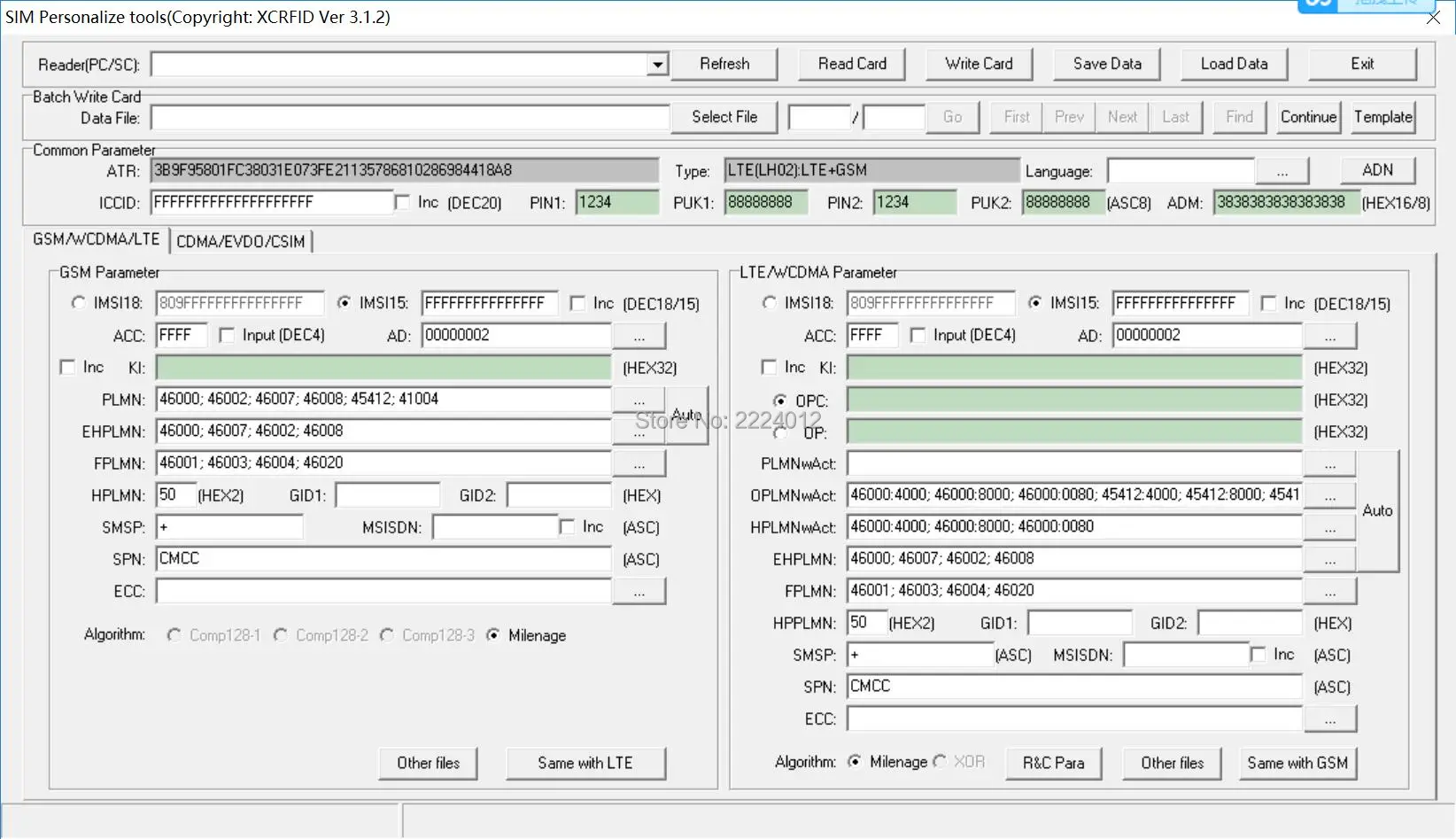Click the ADN button
This screenshot has width=1456, height=839.
(x=1376, y=170)
